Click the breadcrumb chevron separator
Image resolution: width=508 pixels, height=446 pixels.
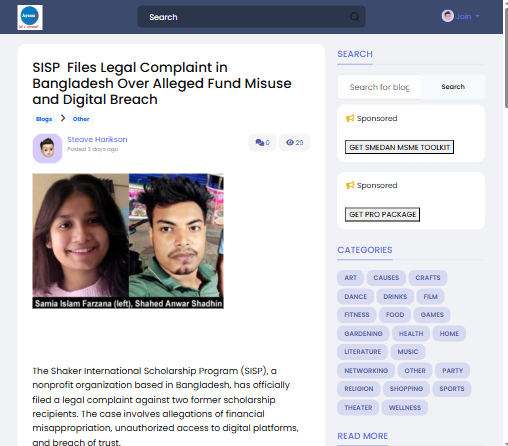[x=63, y=118]
